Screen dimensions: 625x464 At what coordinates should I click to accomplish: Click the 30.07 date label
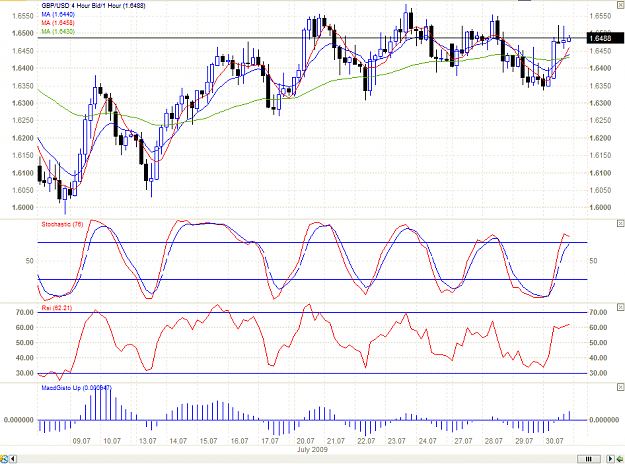[x=554, y=441]
